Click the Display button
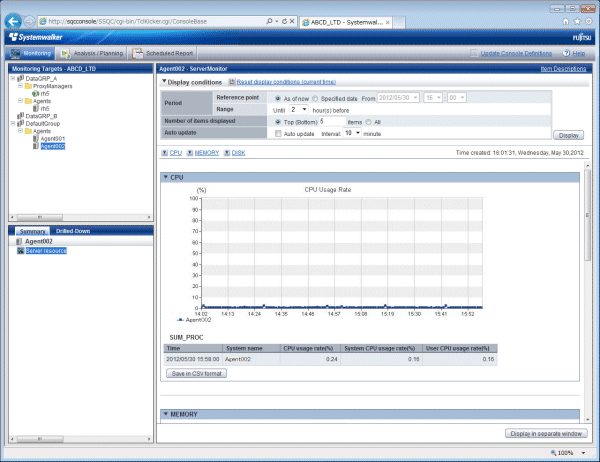Image resolution: width=600 pixels, height=462 pixels. click(569, 135)
